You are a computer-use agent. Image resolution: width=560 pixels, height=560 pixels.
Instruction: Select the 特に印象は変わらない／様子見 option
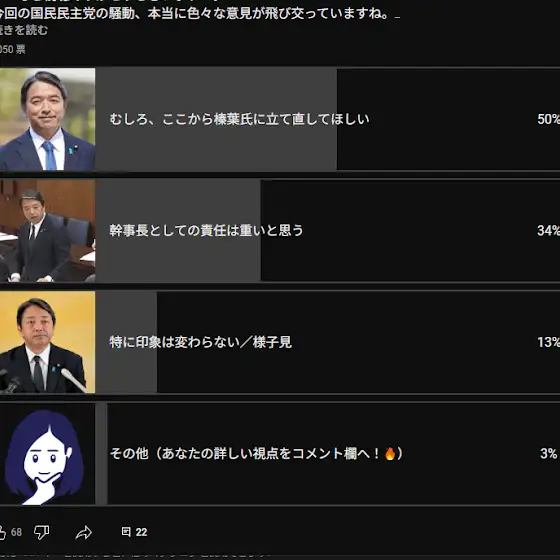(201, 342)
